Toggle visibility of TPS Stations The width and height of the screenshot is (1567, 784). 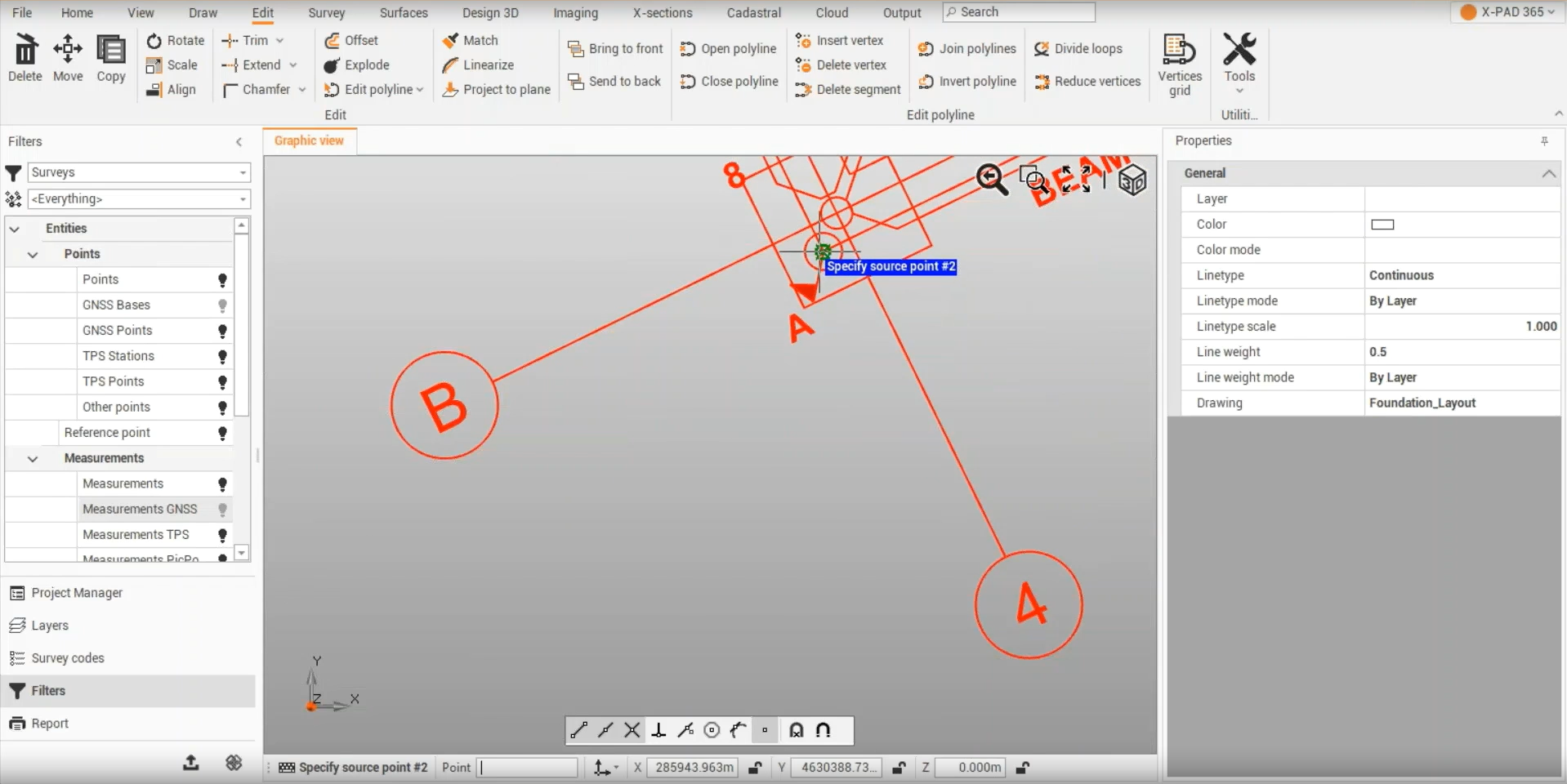222,357
